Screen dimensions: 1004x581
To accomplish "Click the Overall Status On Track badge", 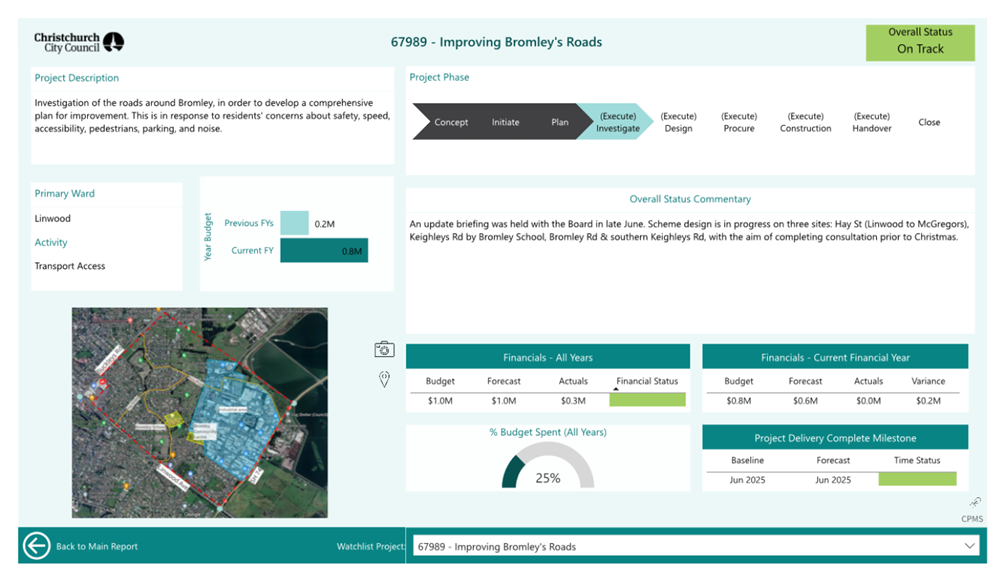I will pyautogui.click(x=920, y=43).
